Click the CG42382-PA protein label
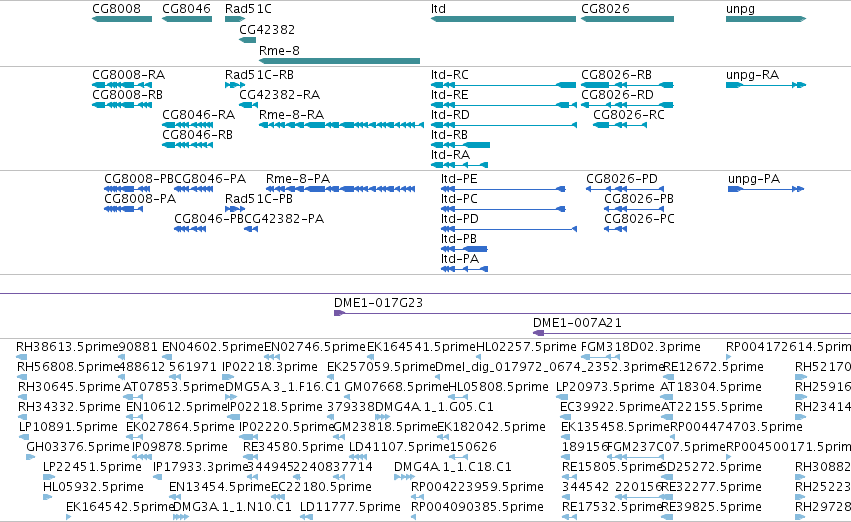The height and width of the screenshot is (522, 851). click(284, 219)
